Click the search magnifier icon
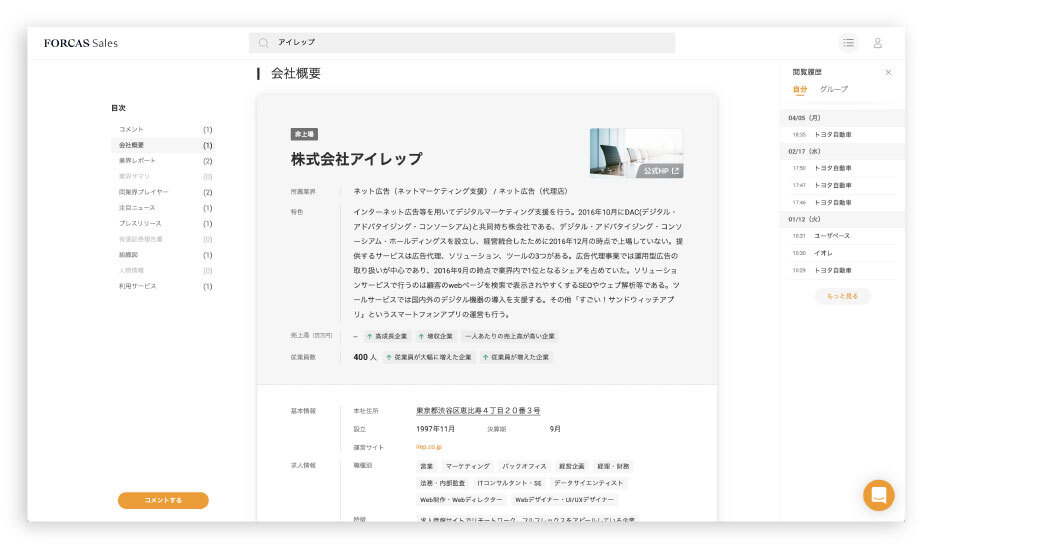Image resolution: width=1040 pixels, height=557 pixels. pos(263,43)
